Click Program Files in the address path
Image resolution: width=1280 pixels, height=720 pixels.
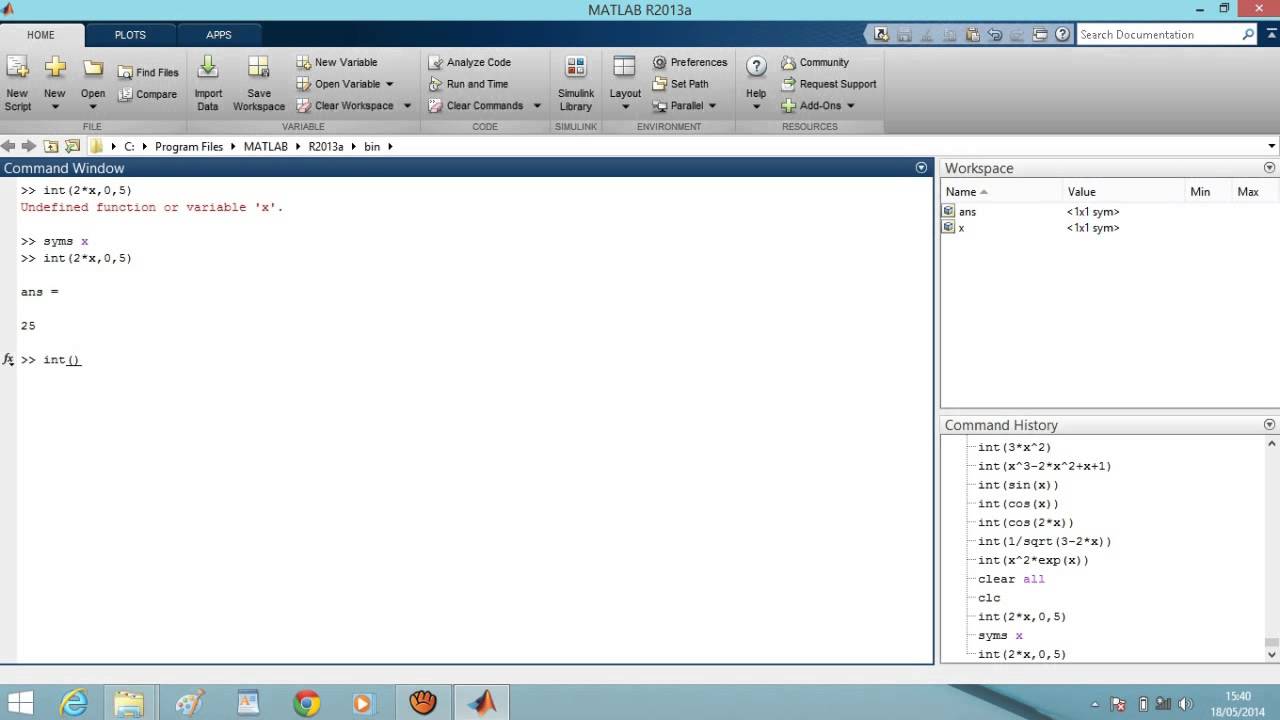(189, 146)
